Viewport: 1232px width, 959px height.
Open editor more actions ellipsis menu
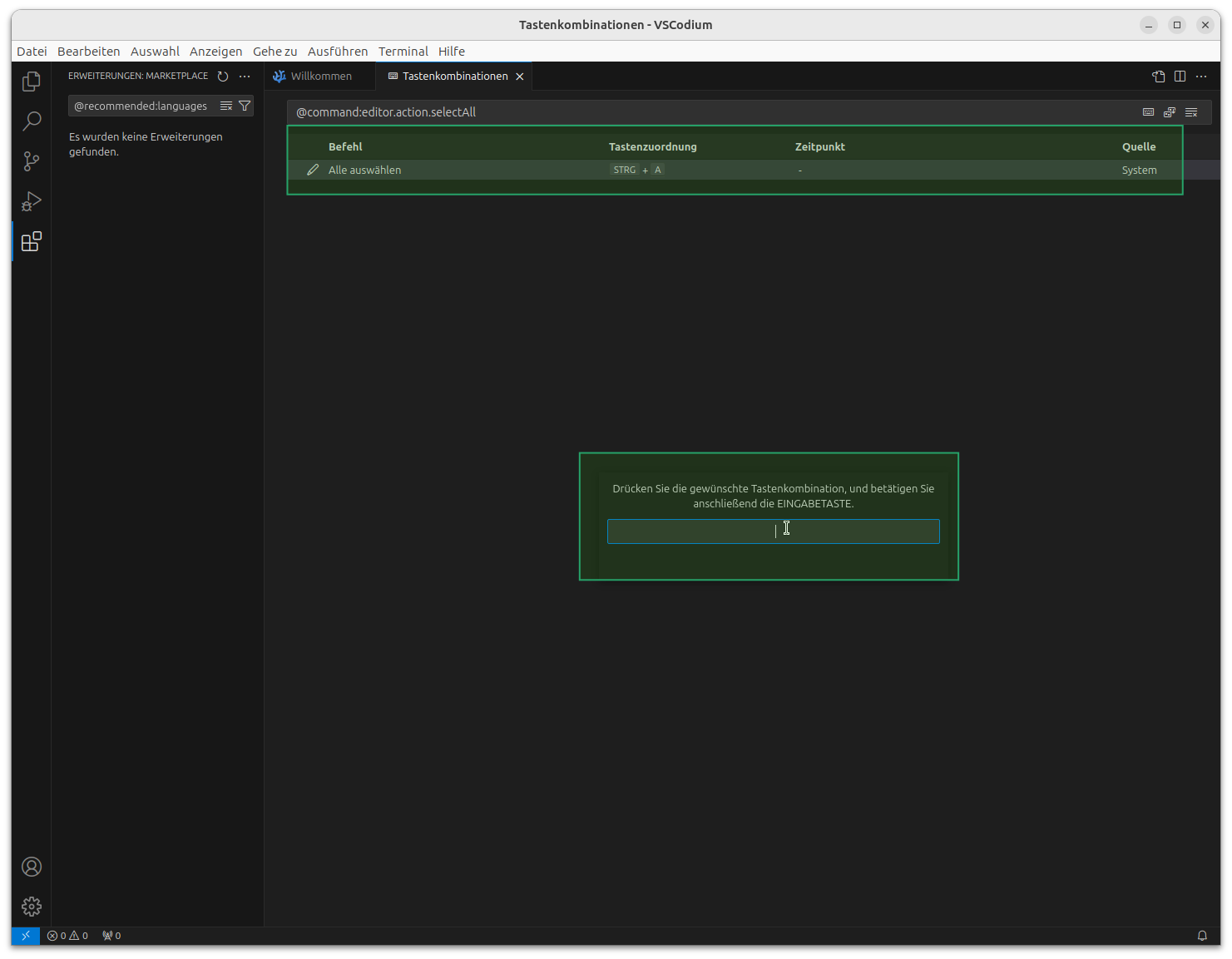1201,77
